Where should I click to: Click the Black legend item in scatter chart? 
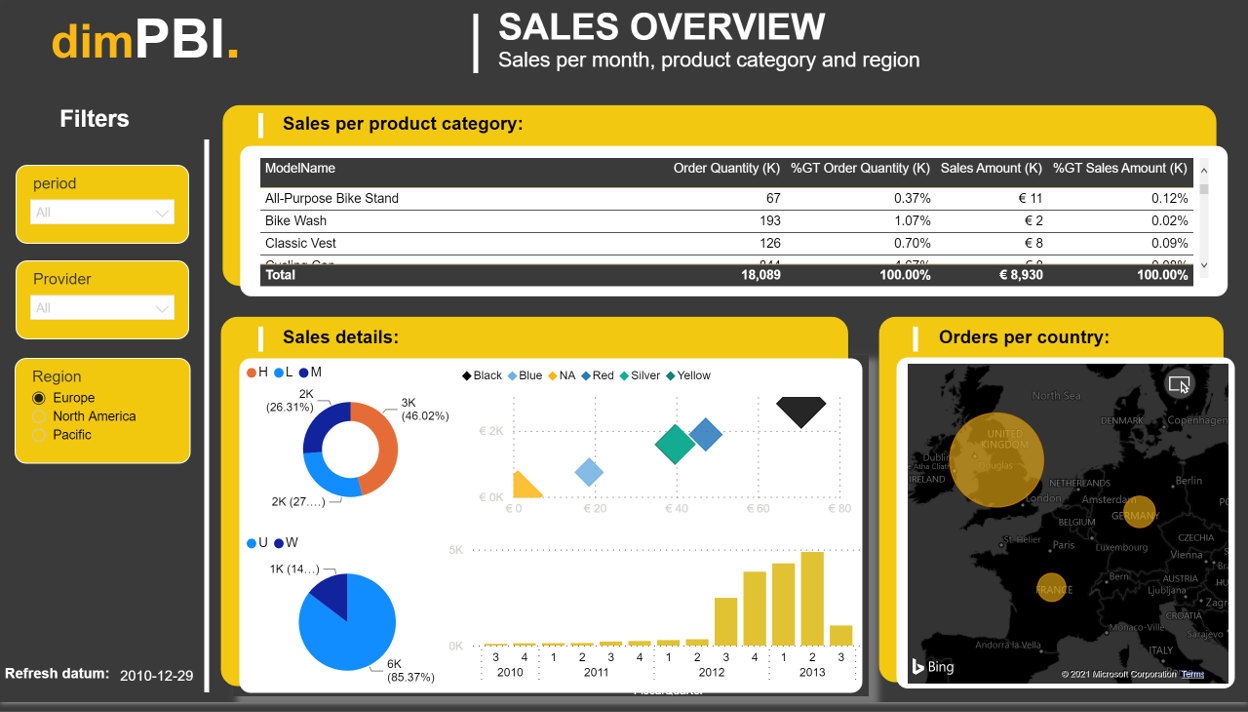coord(482,376)
